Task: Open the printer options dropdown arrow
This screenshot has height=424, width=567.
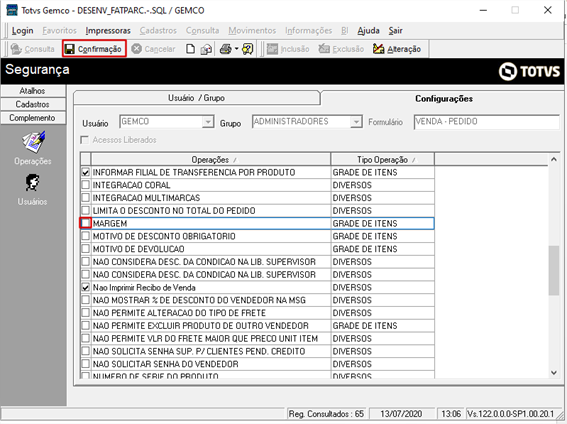Action: pos(236,49)
